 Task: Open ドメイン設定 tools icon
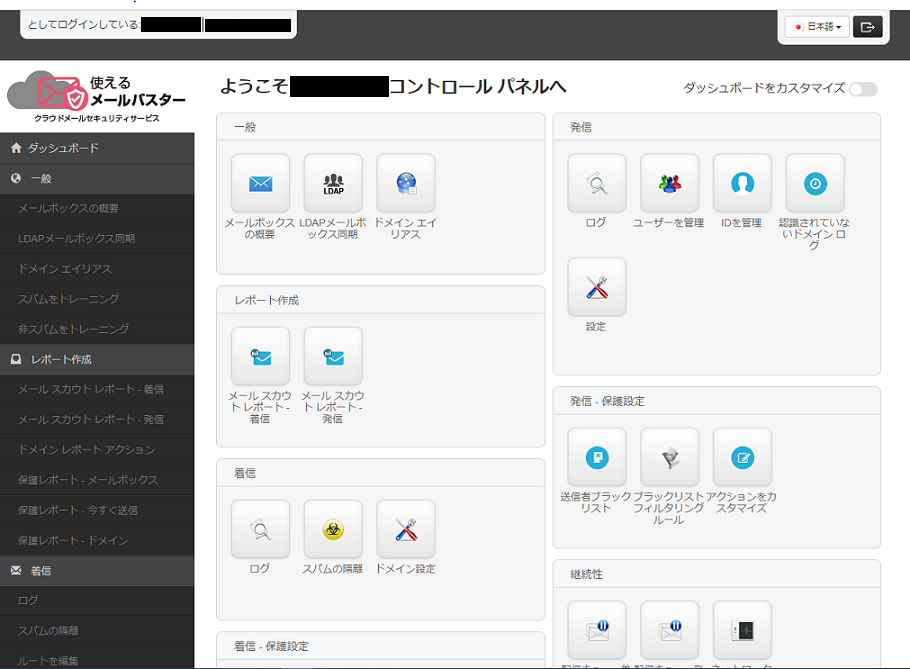tap(406, 529)
